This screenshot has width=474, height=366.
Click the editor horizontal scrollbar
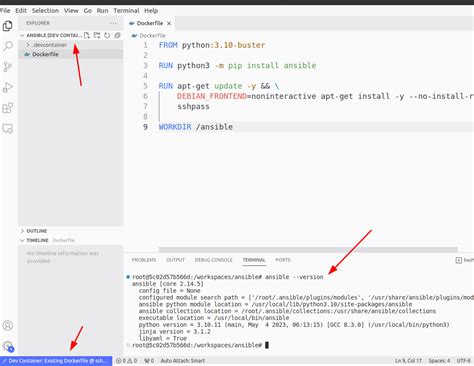point(308,250)
